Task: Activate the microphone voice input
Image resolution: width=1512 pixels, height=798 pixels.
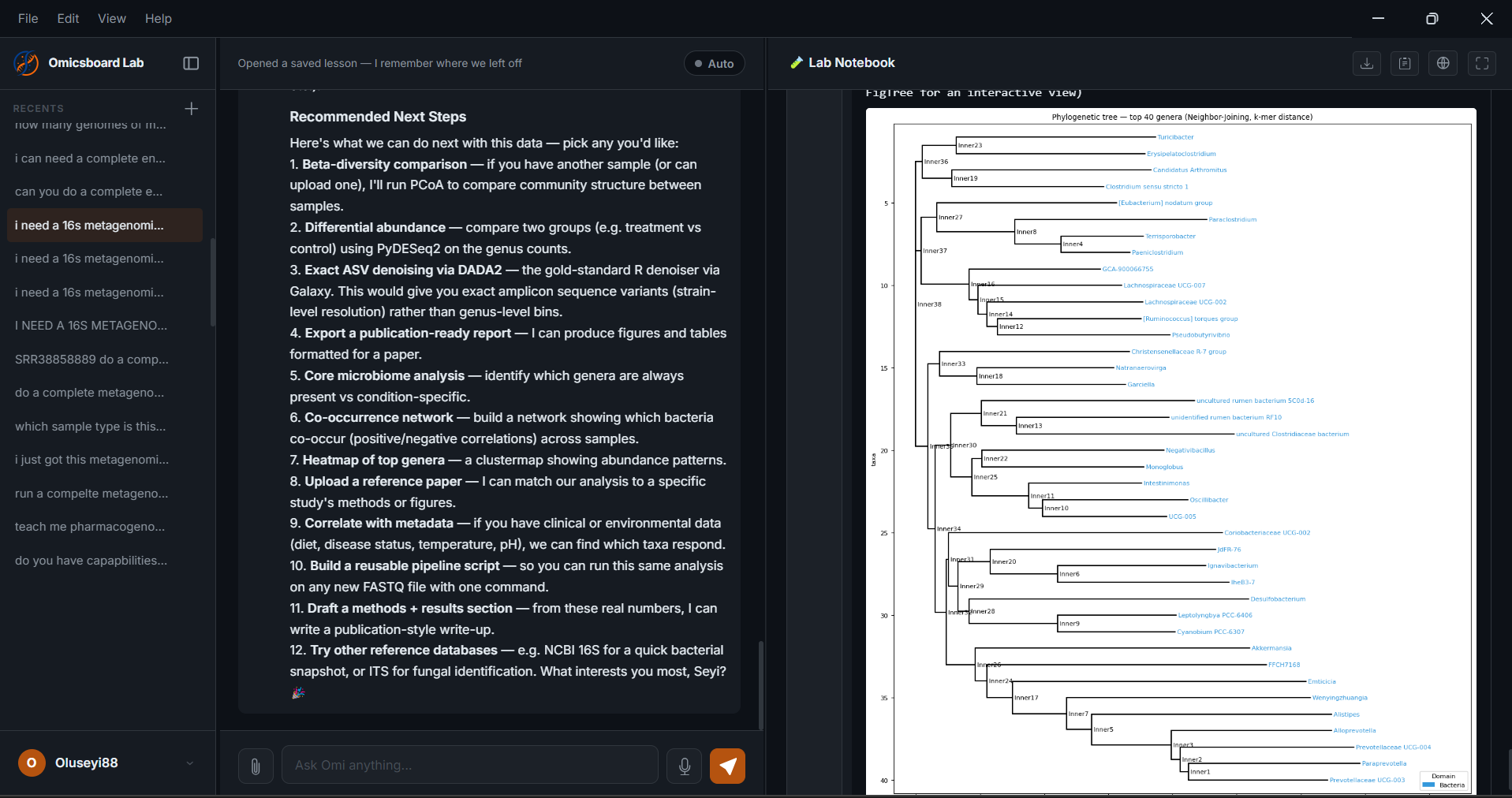Action: coord(685,766)
